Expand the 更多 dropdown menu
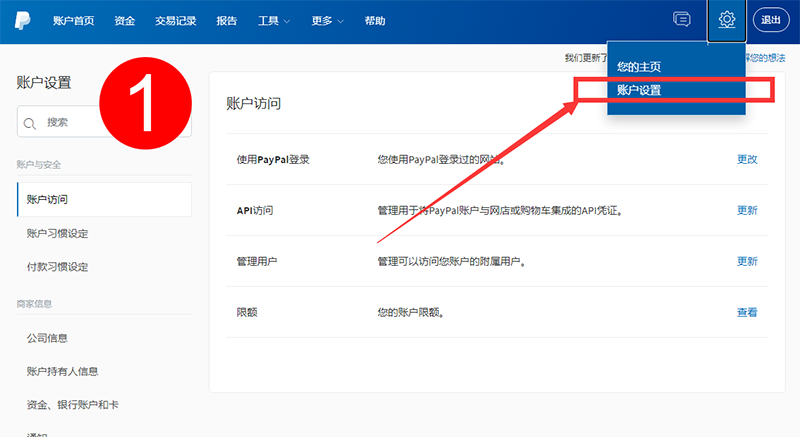Image resolution: width=800 pixels, height=437 pixels. click(327, 20)
